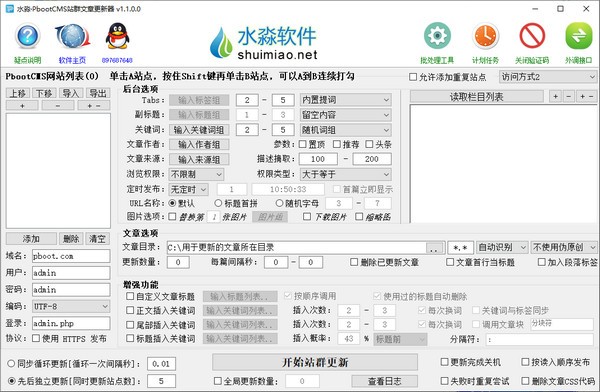
Task: Tick 正文插入关键词 checkbox
Action: coord(130,310)
